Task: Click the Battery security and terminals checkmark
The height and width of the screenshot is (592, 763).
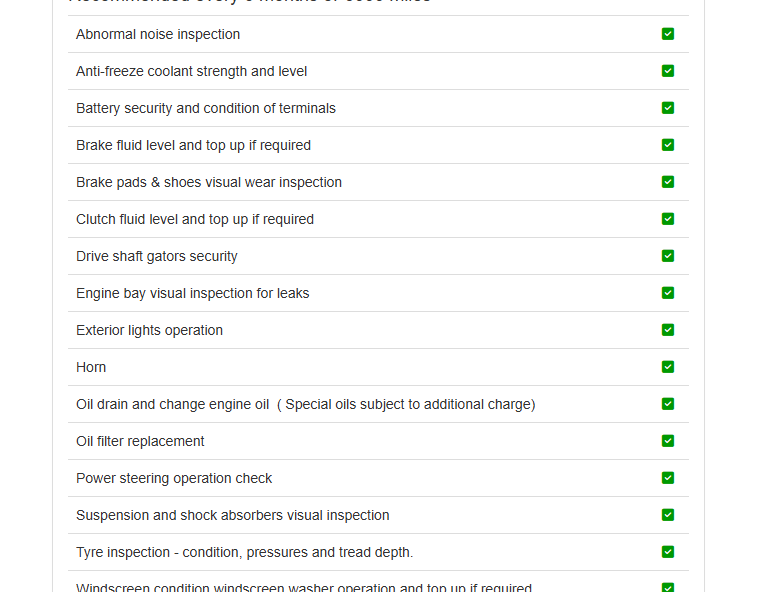Action: click(x=668, y=108)
